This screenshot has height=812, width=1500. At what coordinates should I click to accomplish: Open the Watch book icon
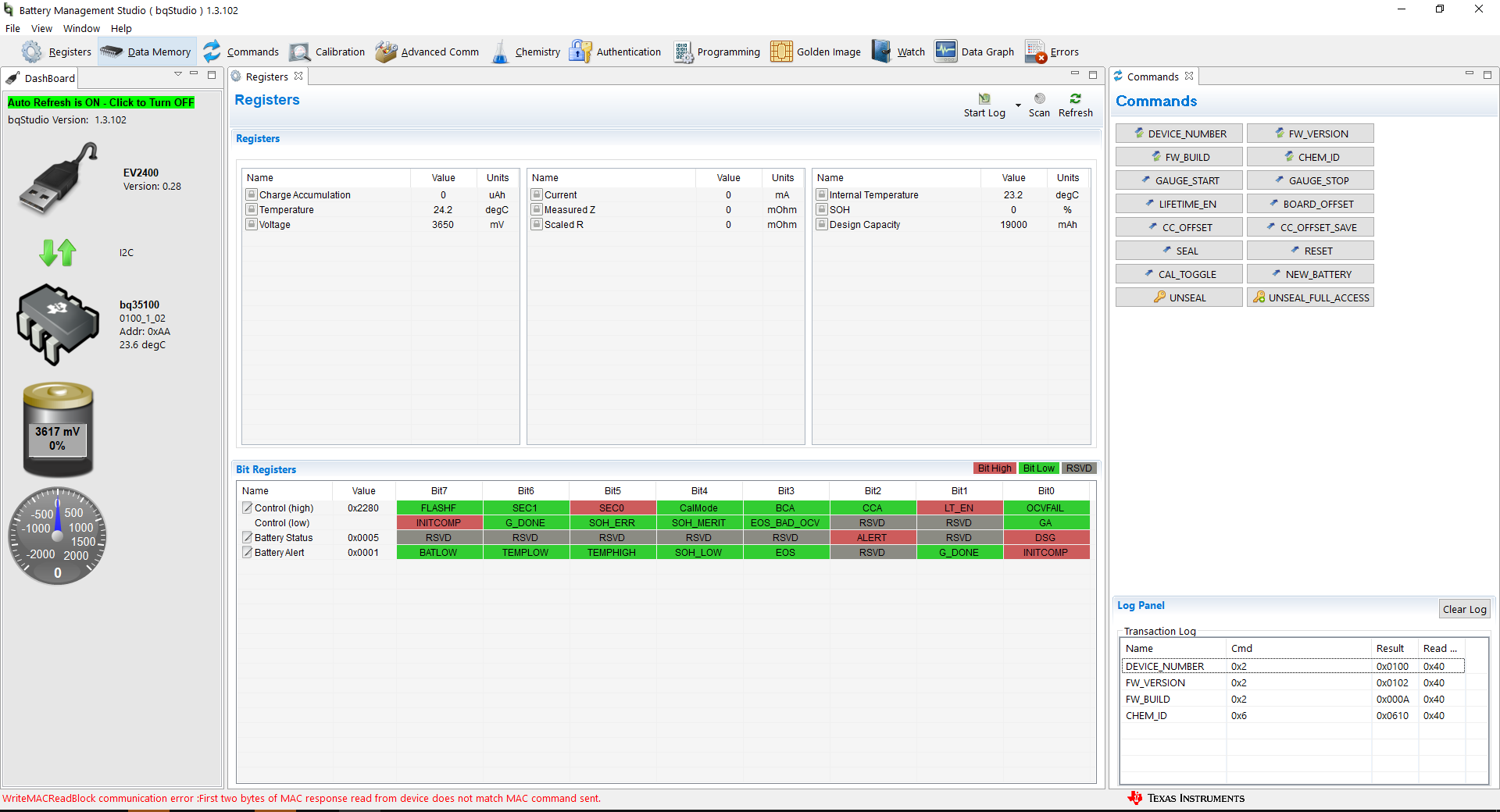881,52
